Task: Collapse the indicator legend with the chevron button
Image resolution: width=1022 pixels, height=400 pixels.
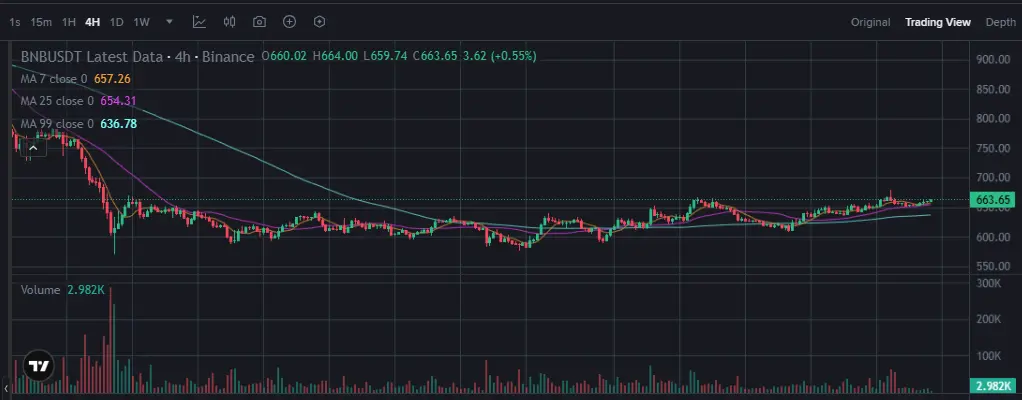Action: pos(33,149)
